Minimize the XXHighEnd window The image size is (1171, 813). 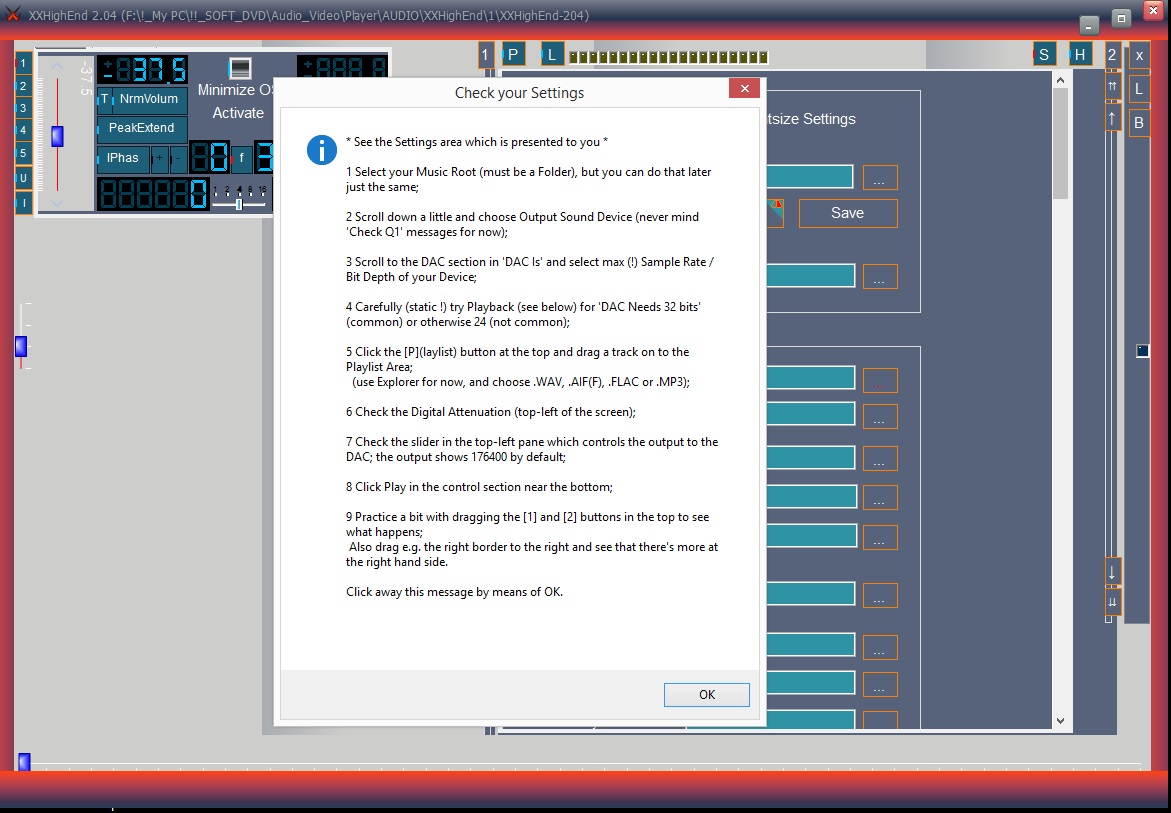1089,26
